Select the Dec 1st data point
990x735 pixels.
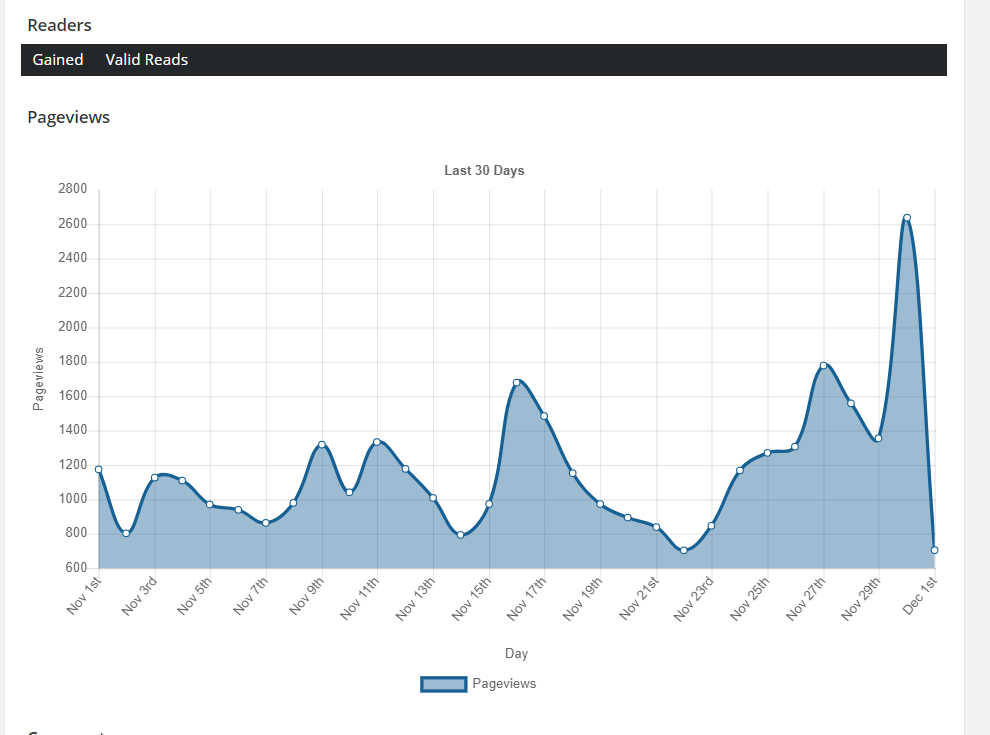934,550
